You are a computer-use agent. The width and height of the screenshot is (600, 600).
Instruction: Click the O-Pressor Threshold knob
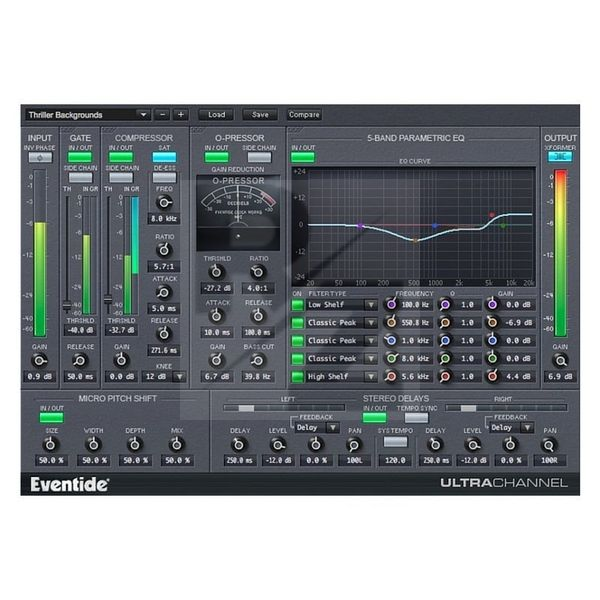click(x=217, y=272)
